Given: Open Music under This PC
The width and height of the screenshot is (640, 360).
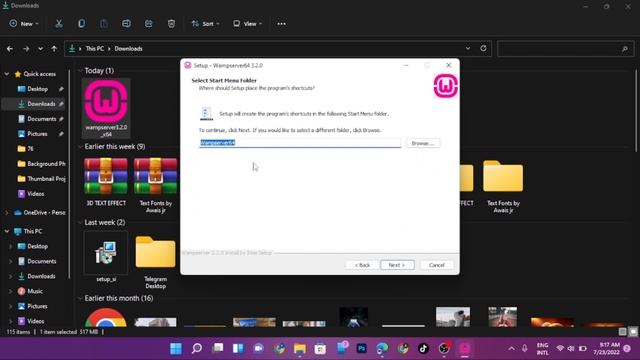Looking at the screenshot, I should point(35,291).
